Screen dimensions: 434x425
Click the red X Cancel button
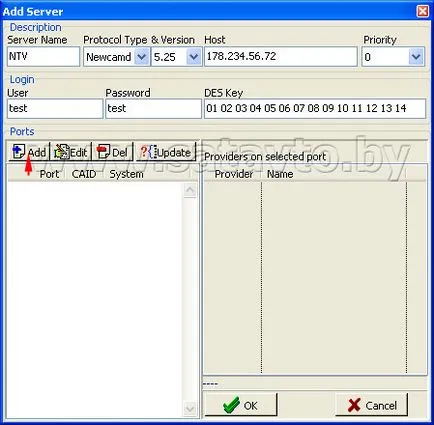[371, 405]
